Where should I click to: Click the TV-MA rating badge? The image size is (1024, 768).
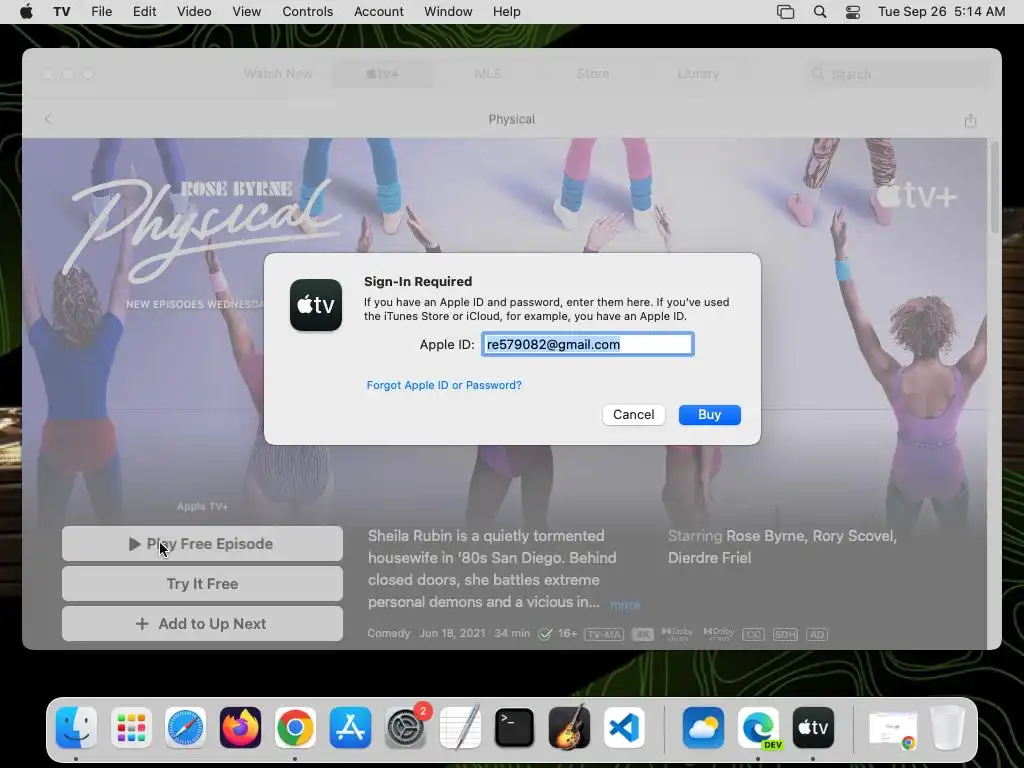604,634
